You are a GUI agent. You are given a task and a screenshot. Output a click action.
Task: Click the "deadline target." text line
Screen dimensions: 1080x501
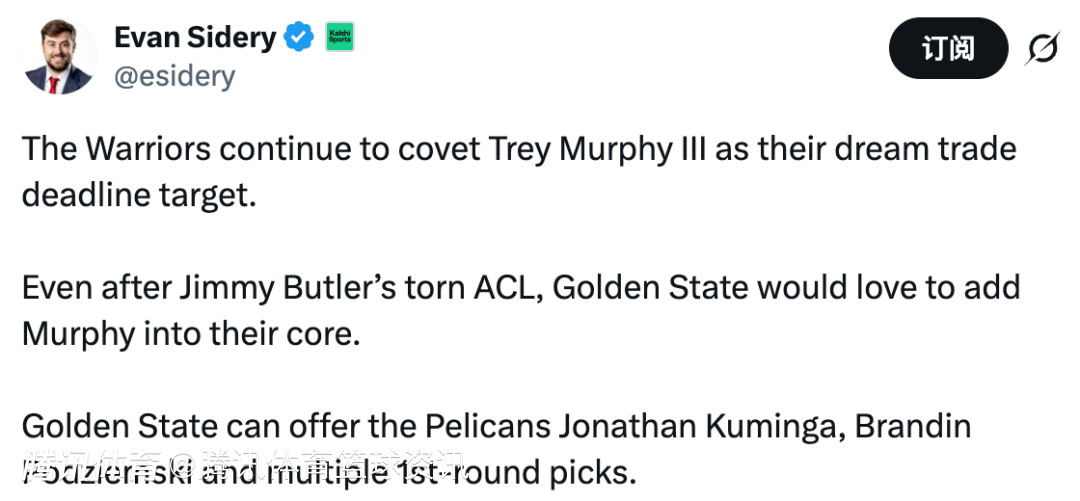[139, 194]
